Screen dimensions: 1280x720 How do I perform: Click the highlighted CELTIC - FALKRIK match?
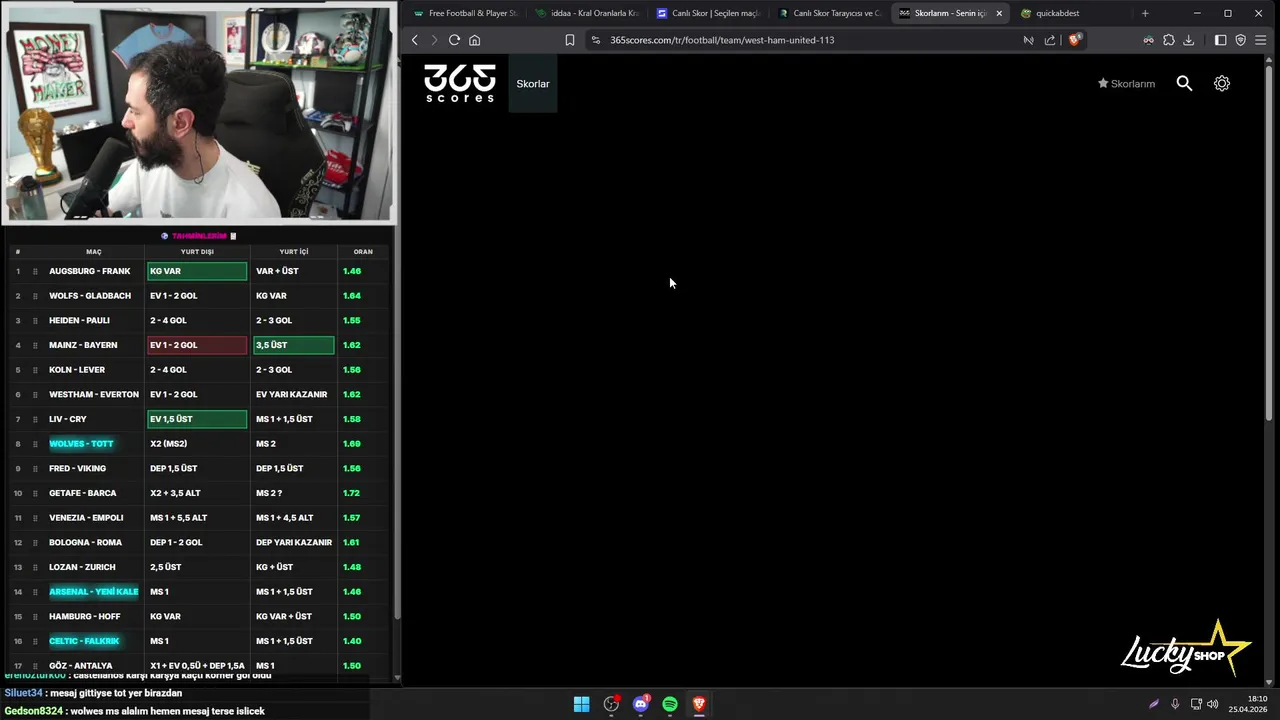click(x=84, y=641)
